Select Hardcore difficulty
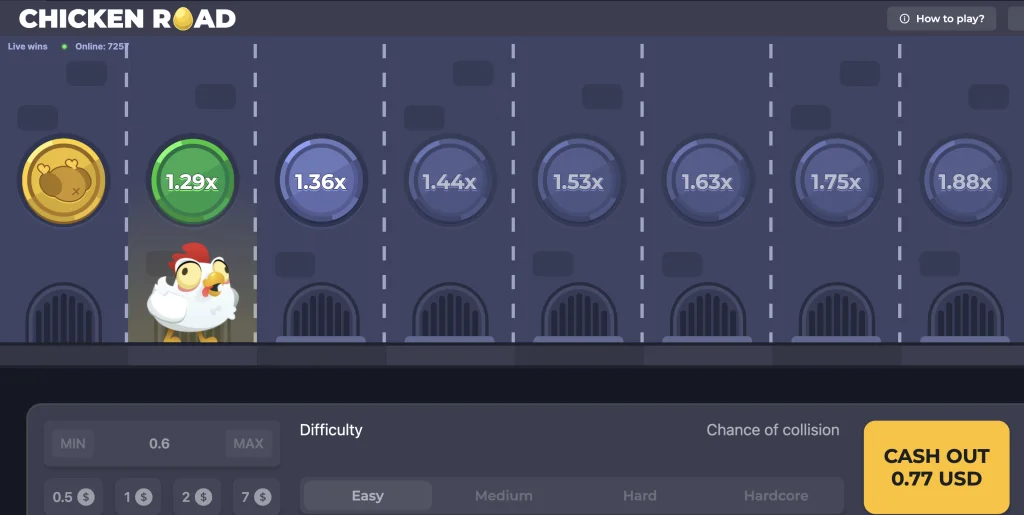Image resolution: width=1024 pixels, height=515 pixels. 776,496
